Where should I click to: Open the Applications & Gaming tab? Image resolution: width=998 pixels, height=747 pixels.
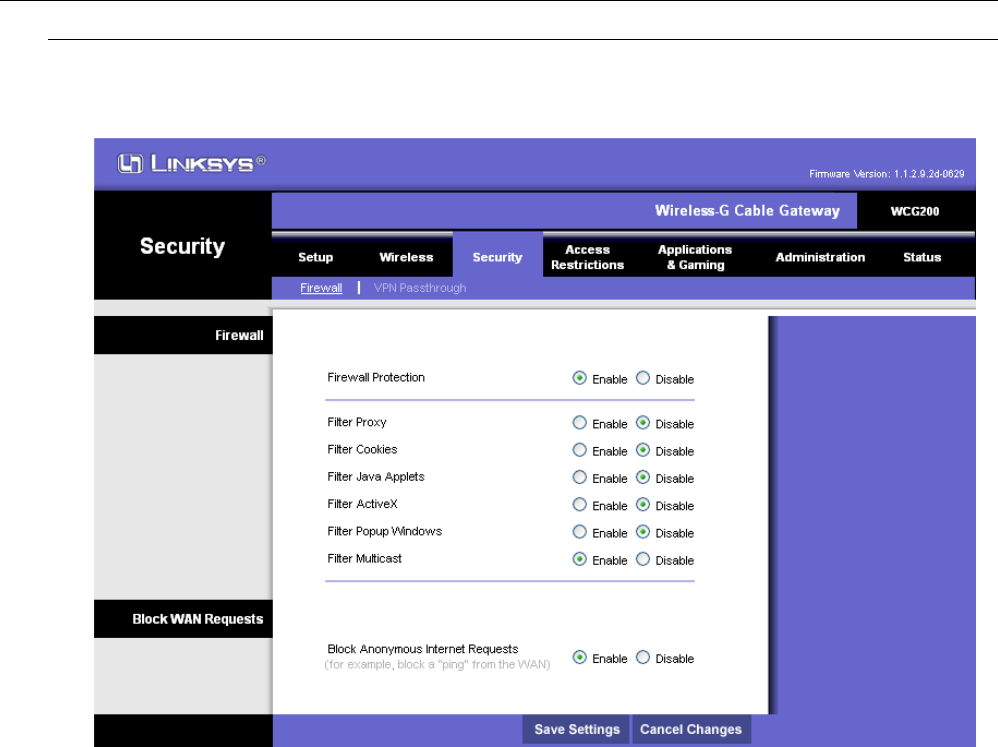pos(695,257)
